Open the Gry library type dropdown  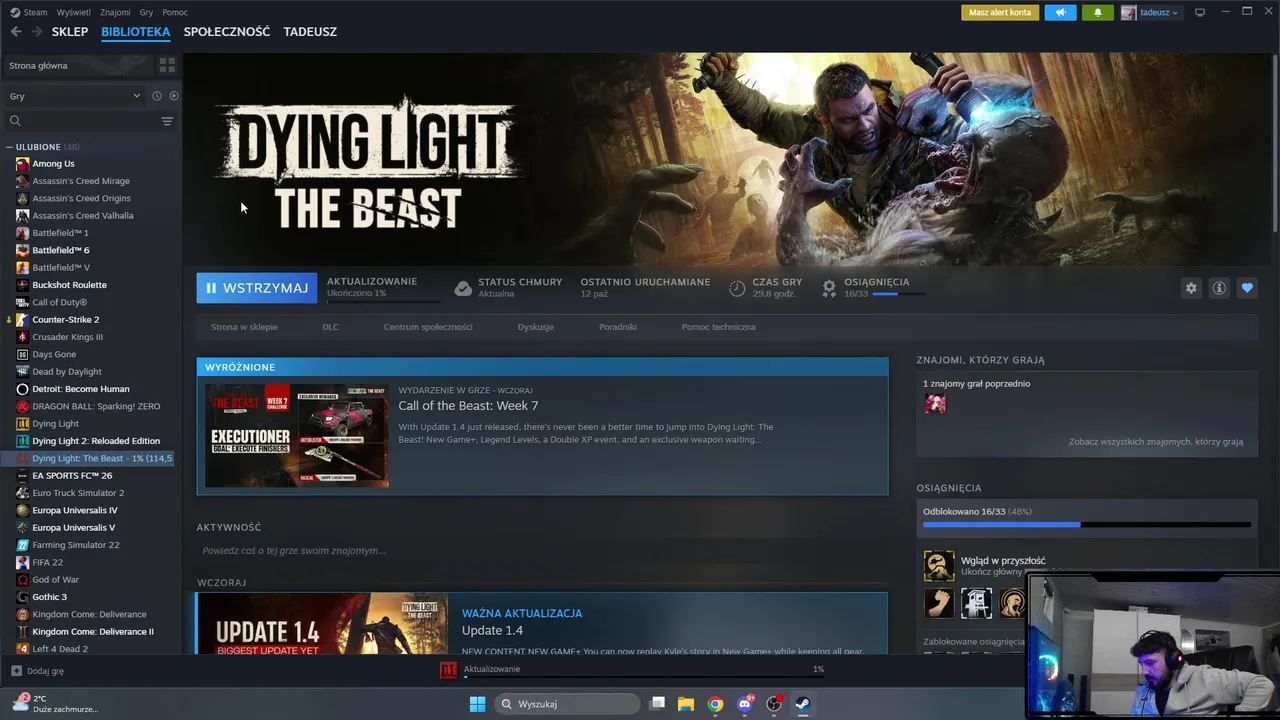coord(74,96)
